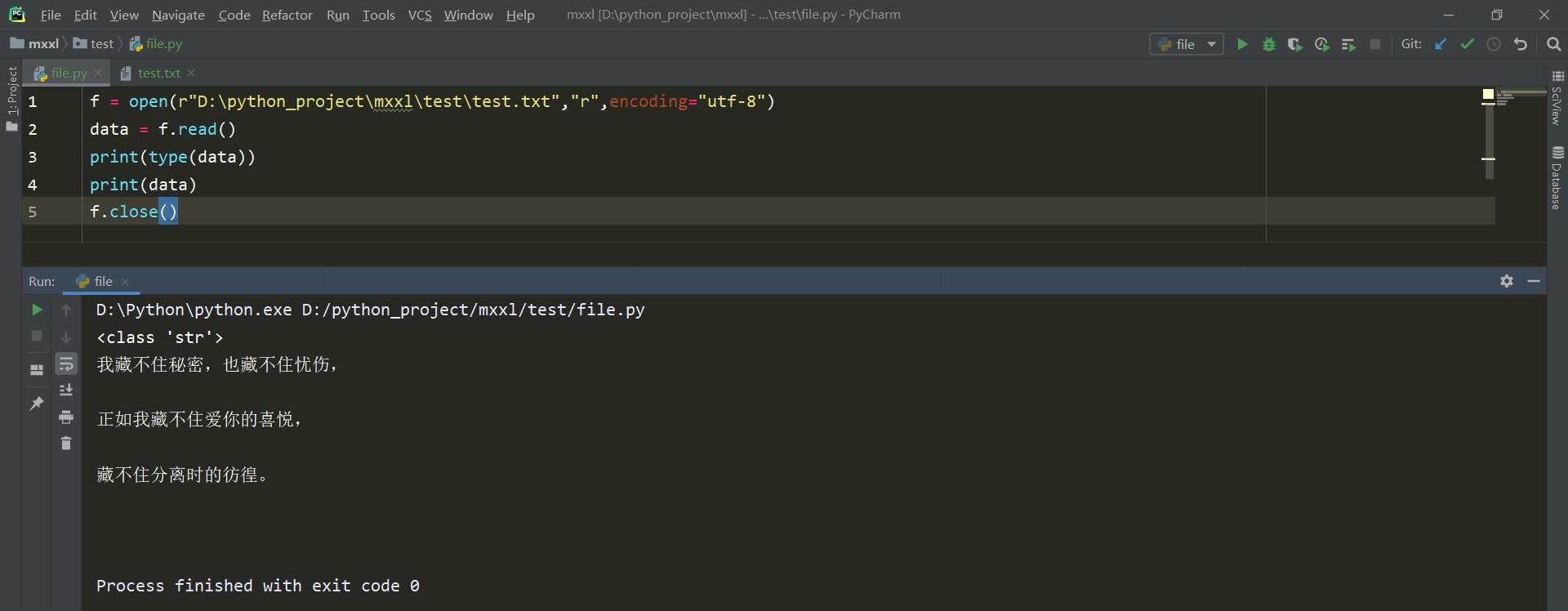This screenshot has width=1568, height=611.
Task: Click 'print(data)' on line 4
Action: (143, 185)
